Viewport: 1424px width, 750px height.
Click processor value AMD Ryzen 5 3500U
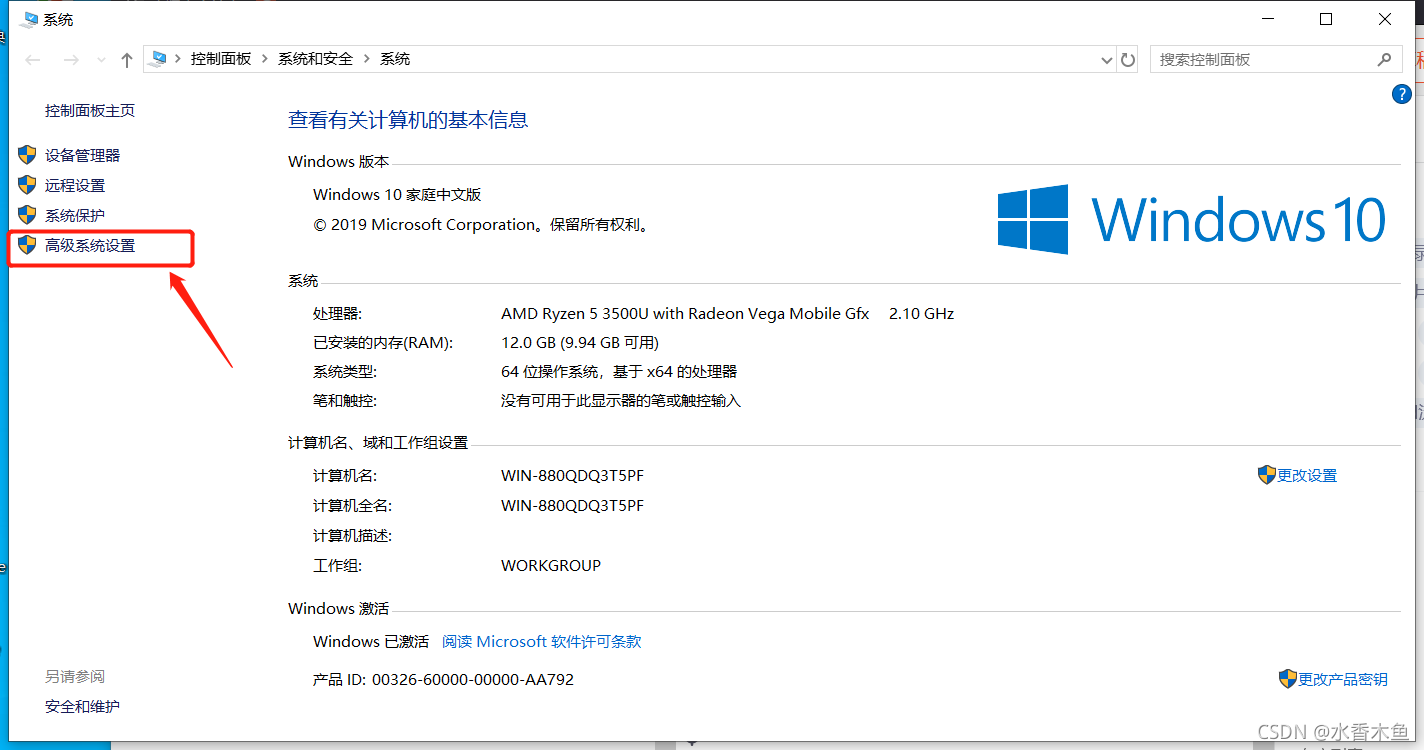point(685,314)
